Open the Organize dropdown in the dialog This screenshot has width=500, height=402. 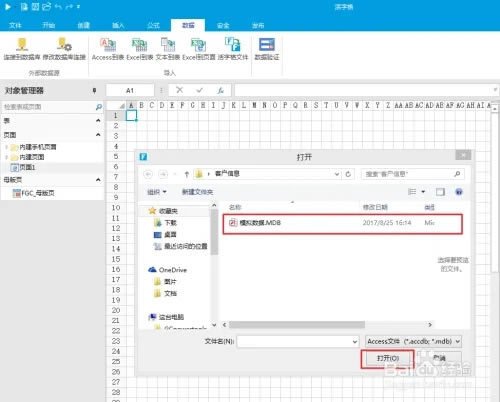[157, 192]
